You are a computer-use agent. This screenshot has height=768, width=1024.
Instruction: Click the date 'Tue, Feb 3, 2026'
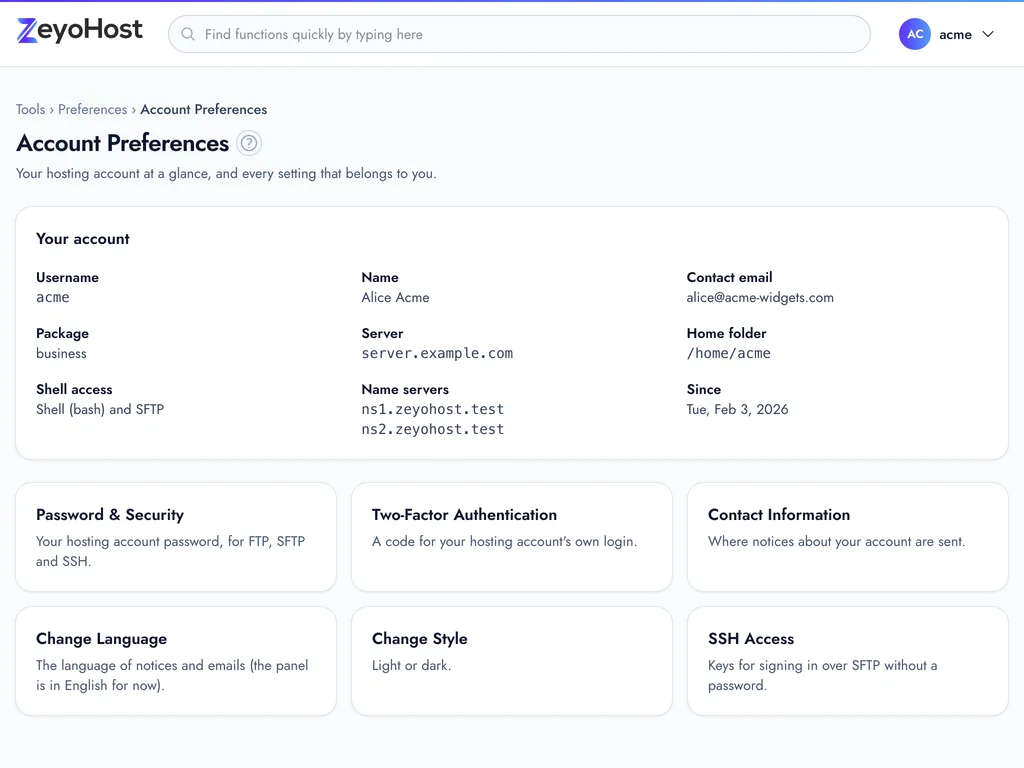pos(737,409)
